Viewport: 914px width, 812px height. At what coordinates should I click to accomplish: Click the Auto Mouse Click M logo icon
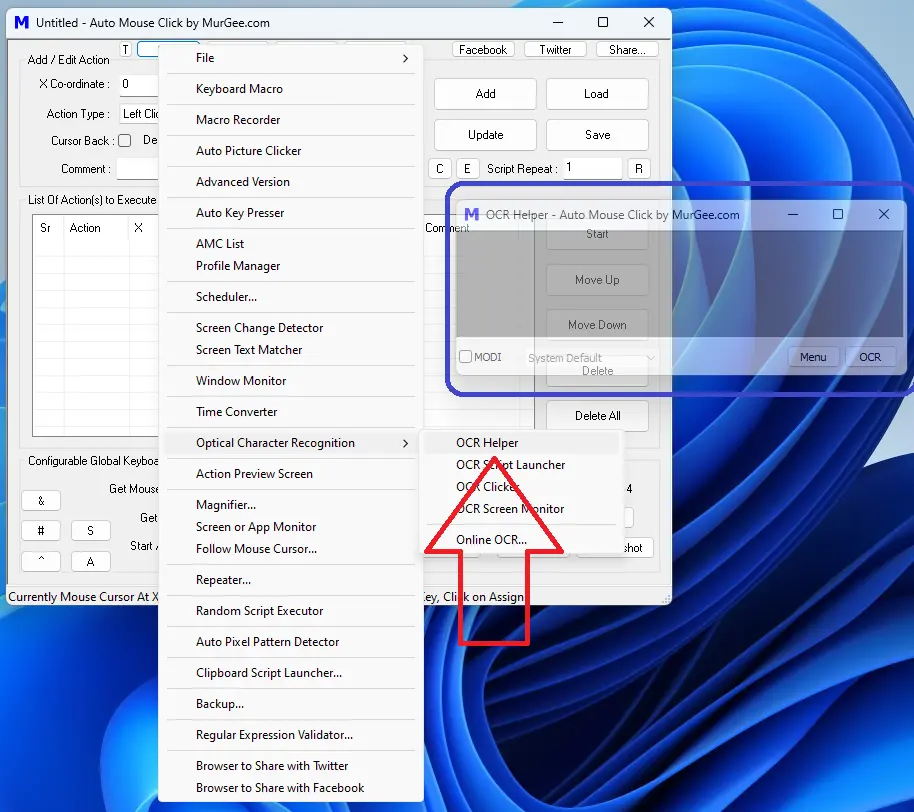[x=22, y=23]
